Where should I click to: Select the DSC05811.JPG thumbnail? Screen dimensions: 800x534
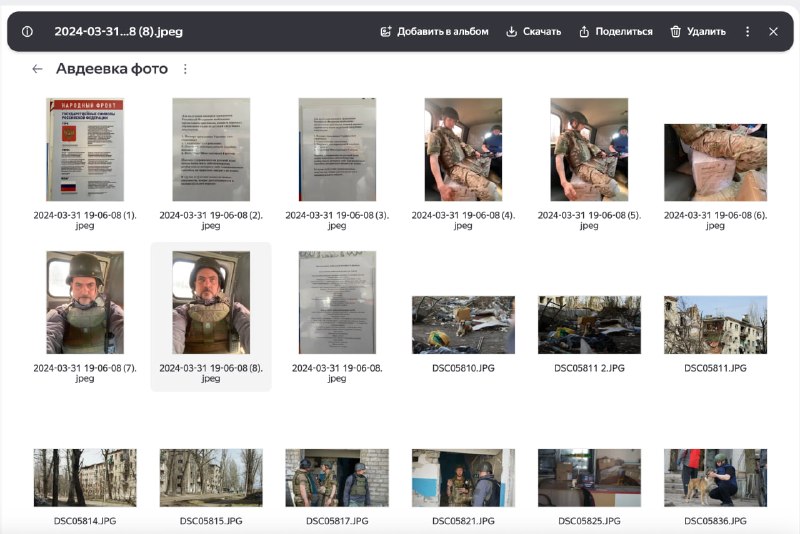pos(715,325)
